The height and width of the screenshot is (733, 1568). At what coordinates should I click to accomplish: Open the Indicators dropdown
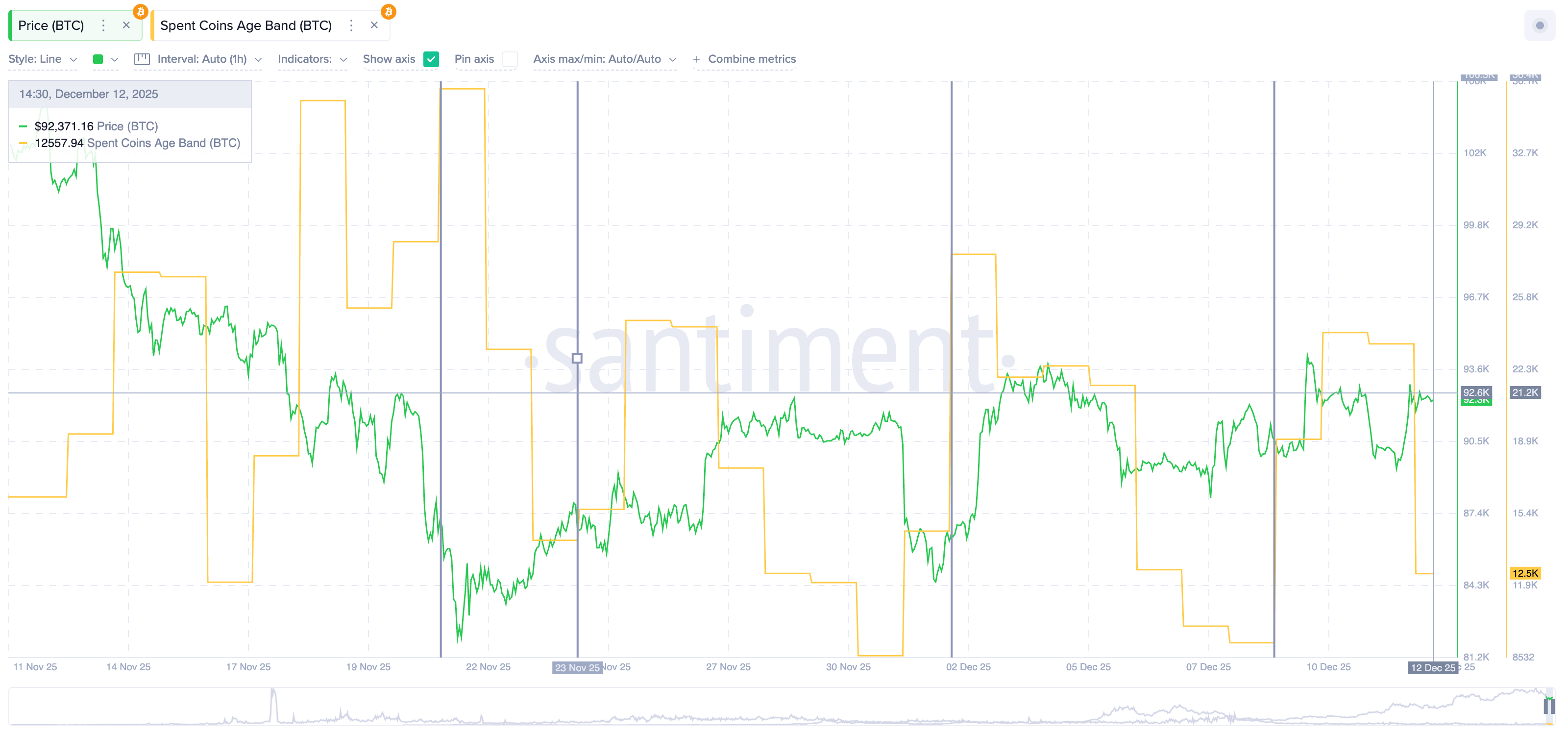click(x=312, y=59)
